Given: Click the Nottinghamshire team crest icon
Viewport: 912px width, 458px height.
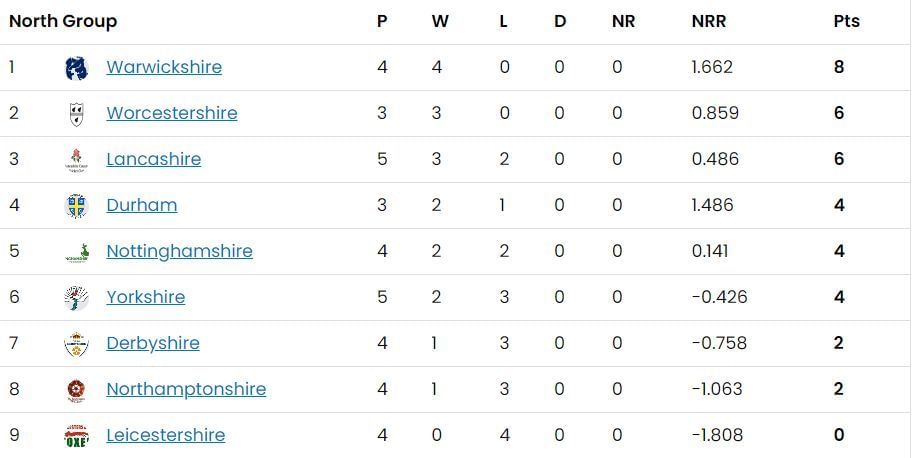Looking at the screenshot, I should click(x=76, y=252).
